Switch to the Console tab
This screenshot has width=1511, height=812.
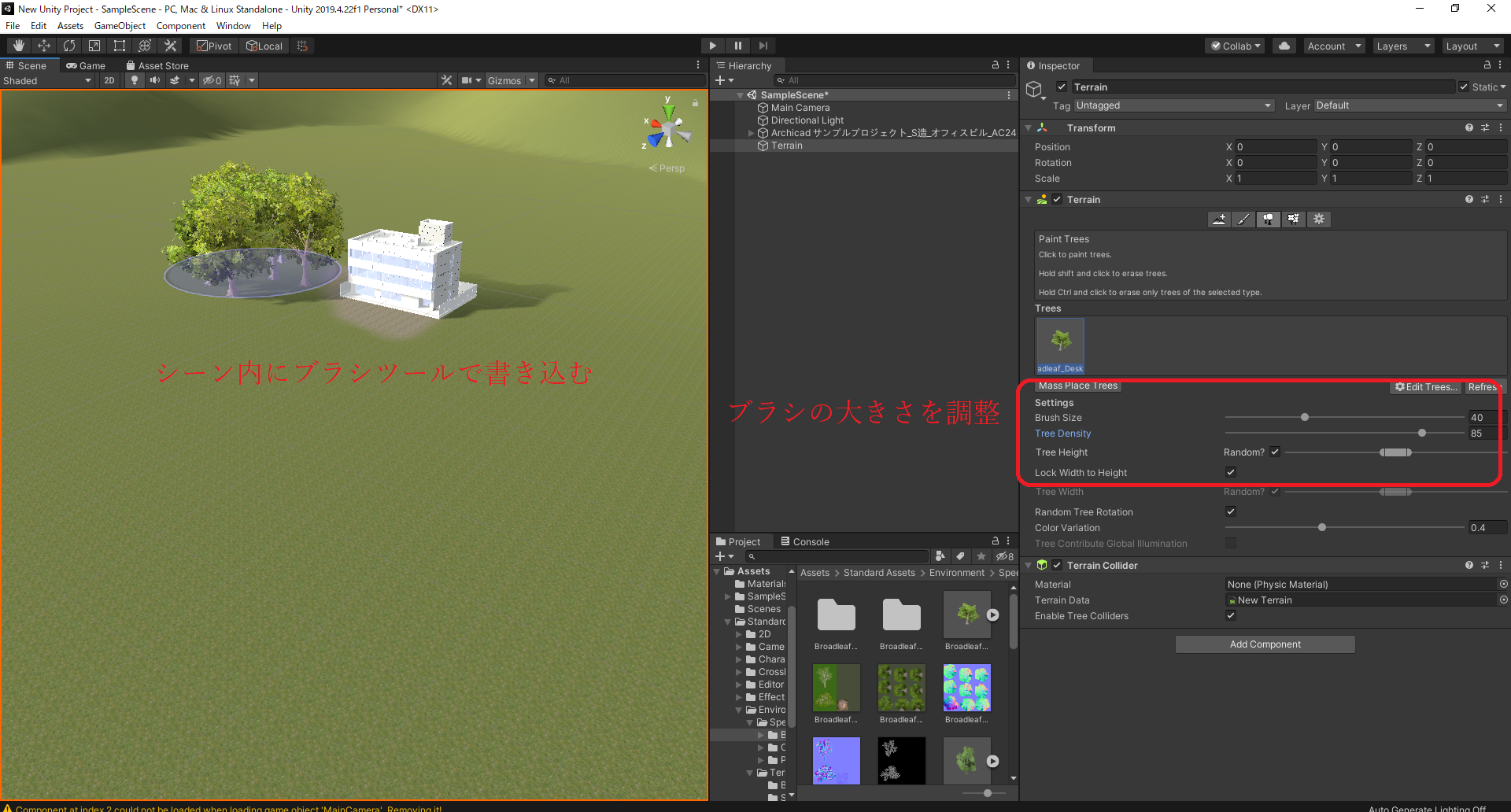pyautogui.click(x=805, y=541)
